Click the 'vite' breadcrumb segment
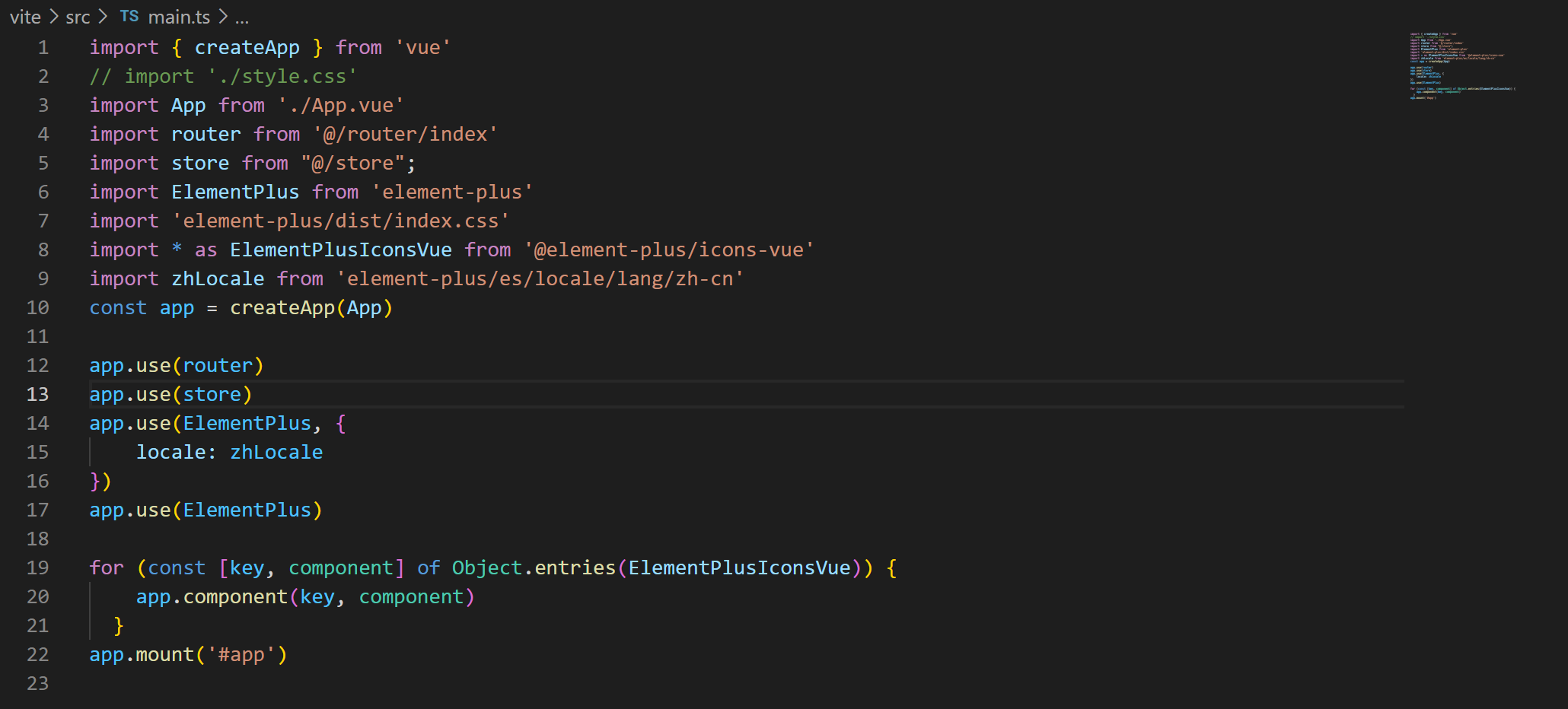This screenshot has height=709, width=1568. coord(25,17)
